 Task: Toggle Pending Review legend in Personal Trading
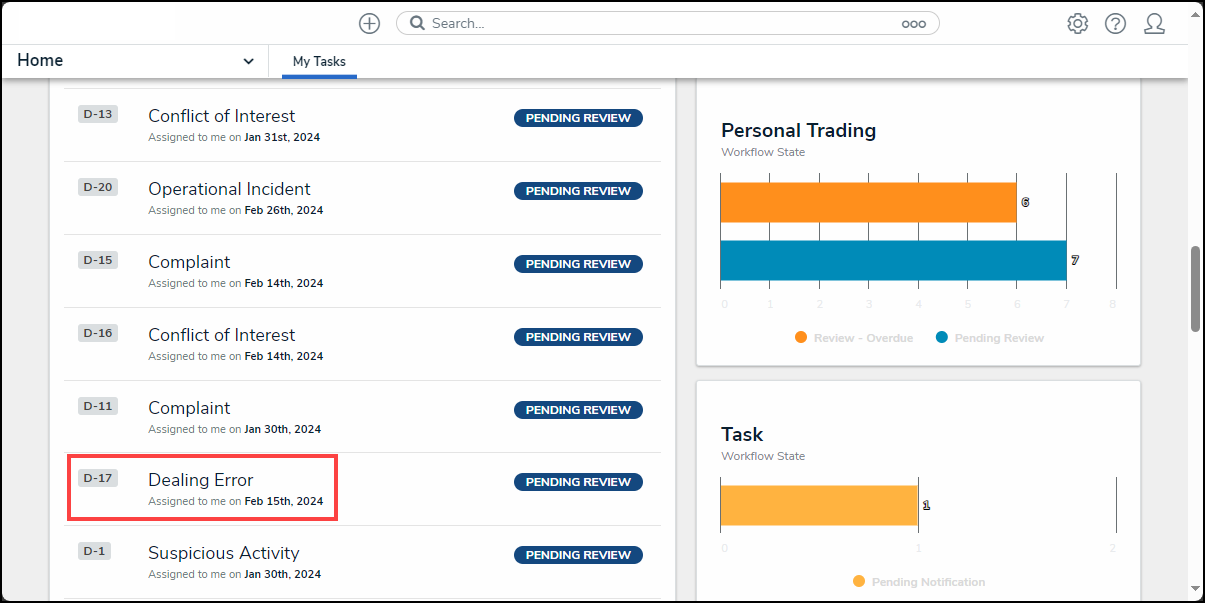[990, 338]
